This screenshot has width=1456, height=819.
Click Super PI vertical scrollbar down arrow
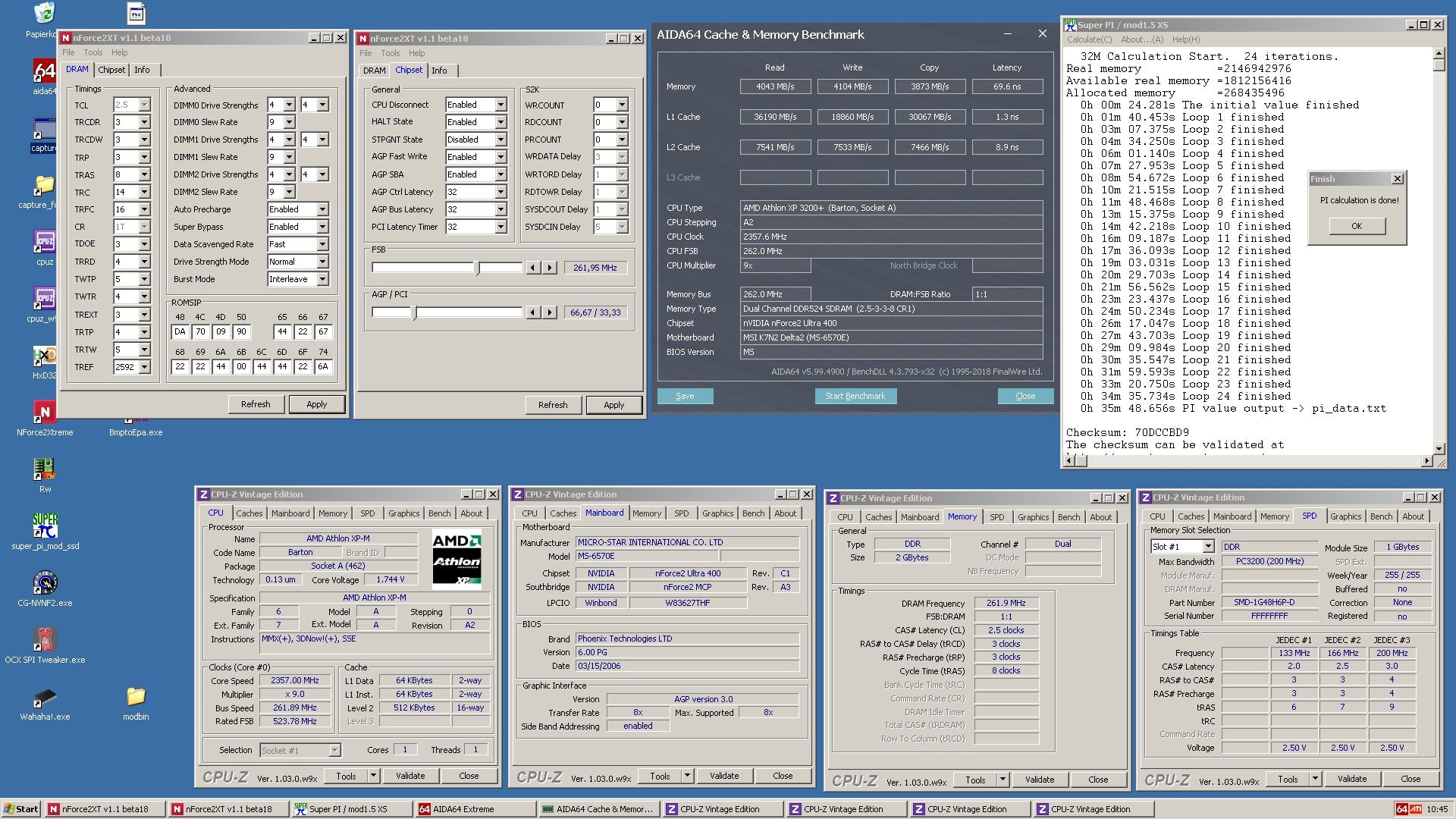1439,448
